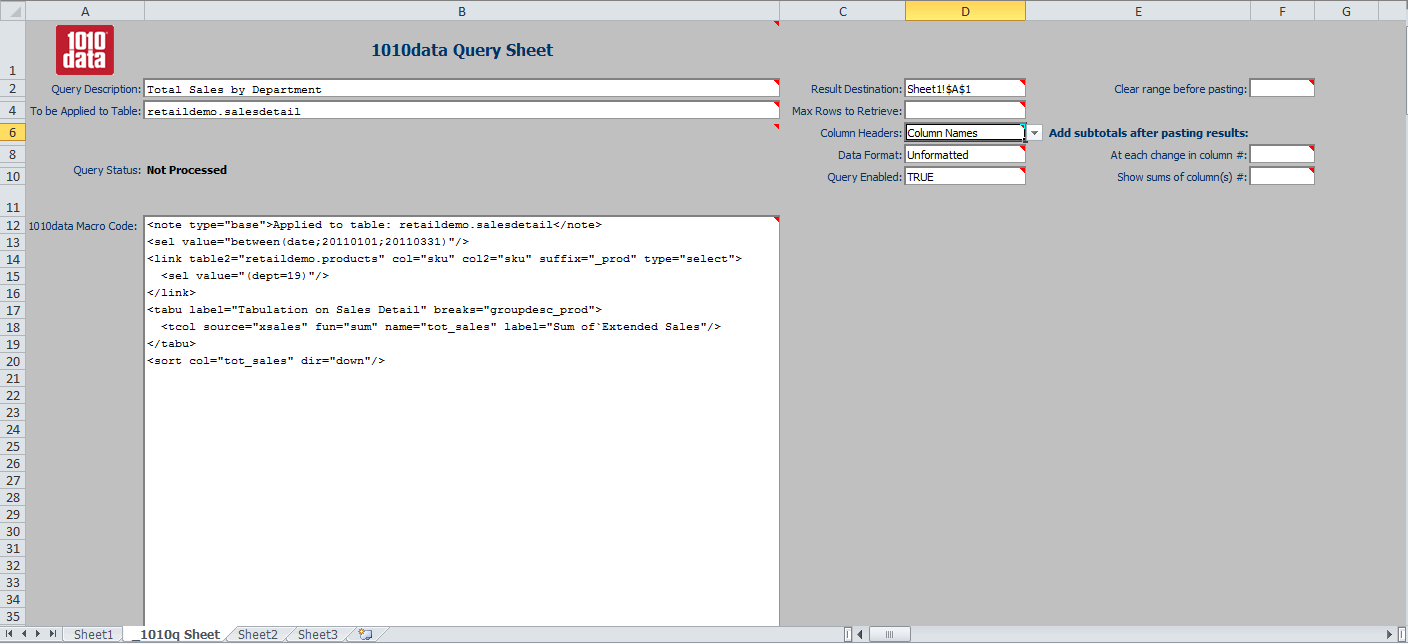1408x644 pixels.
Task: Click the Insert Worksheet icon after Sheet3
Action: pyautogui.click(x=365, y=634)
